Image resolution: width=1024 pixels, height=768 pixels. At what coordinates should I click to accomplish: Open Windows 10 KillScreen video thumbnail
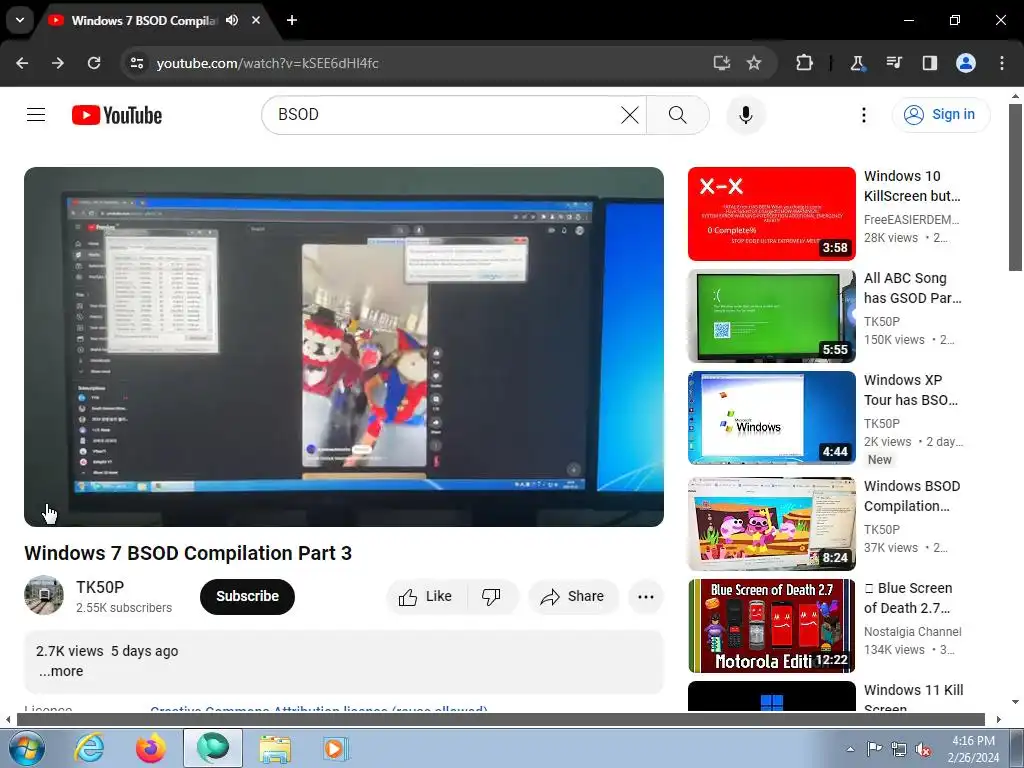[771, 214]
